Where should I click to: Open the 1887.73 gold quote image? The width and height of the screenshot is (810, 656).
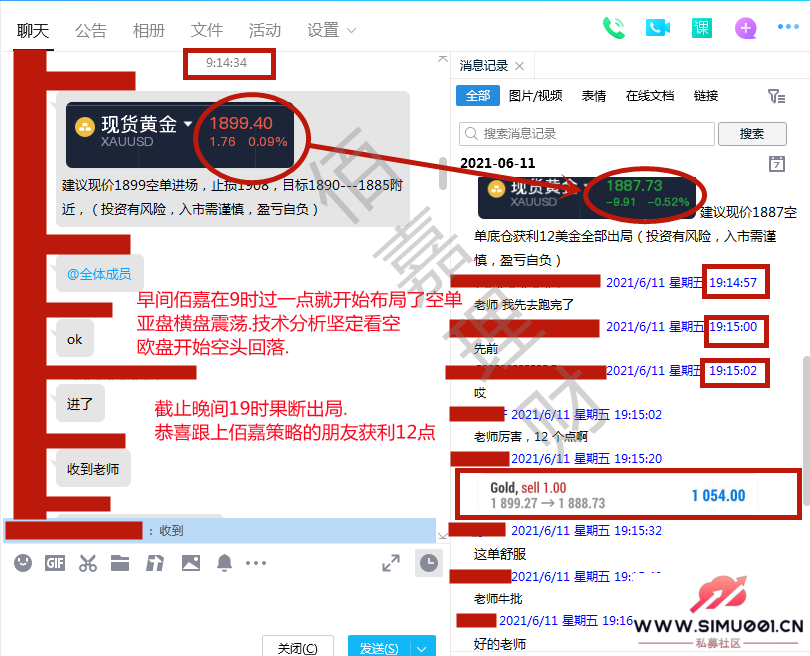pos(586,197)
